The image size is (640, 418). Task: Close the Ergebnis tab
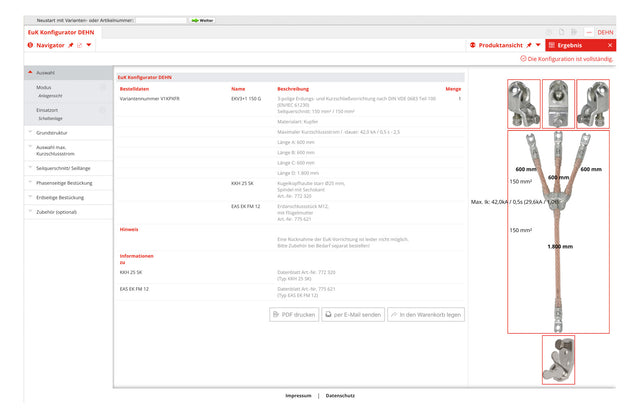tap(610, 45)
